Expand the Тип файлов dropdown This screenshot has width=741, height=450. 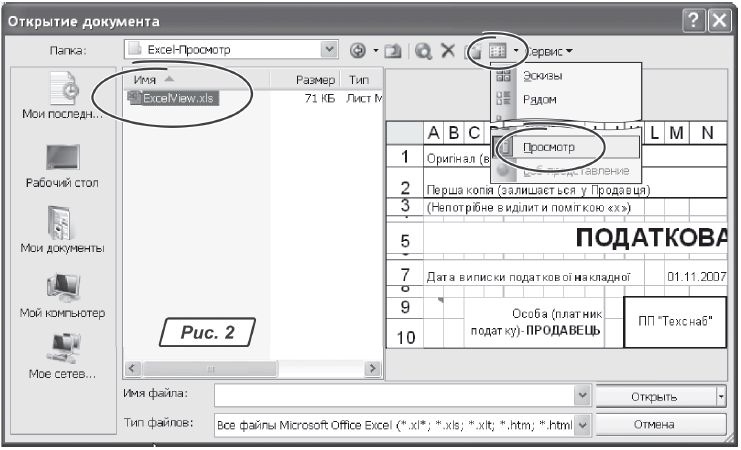584,423
